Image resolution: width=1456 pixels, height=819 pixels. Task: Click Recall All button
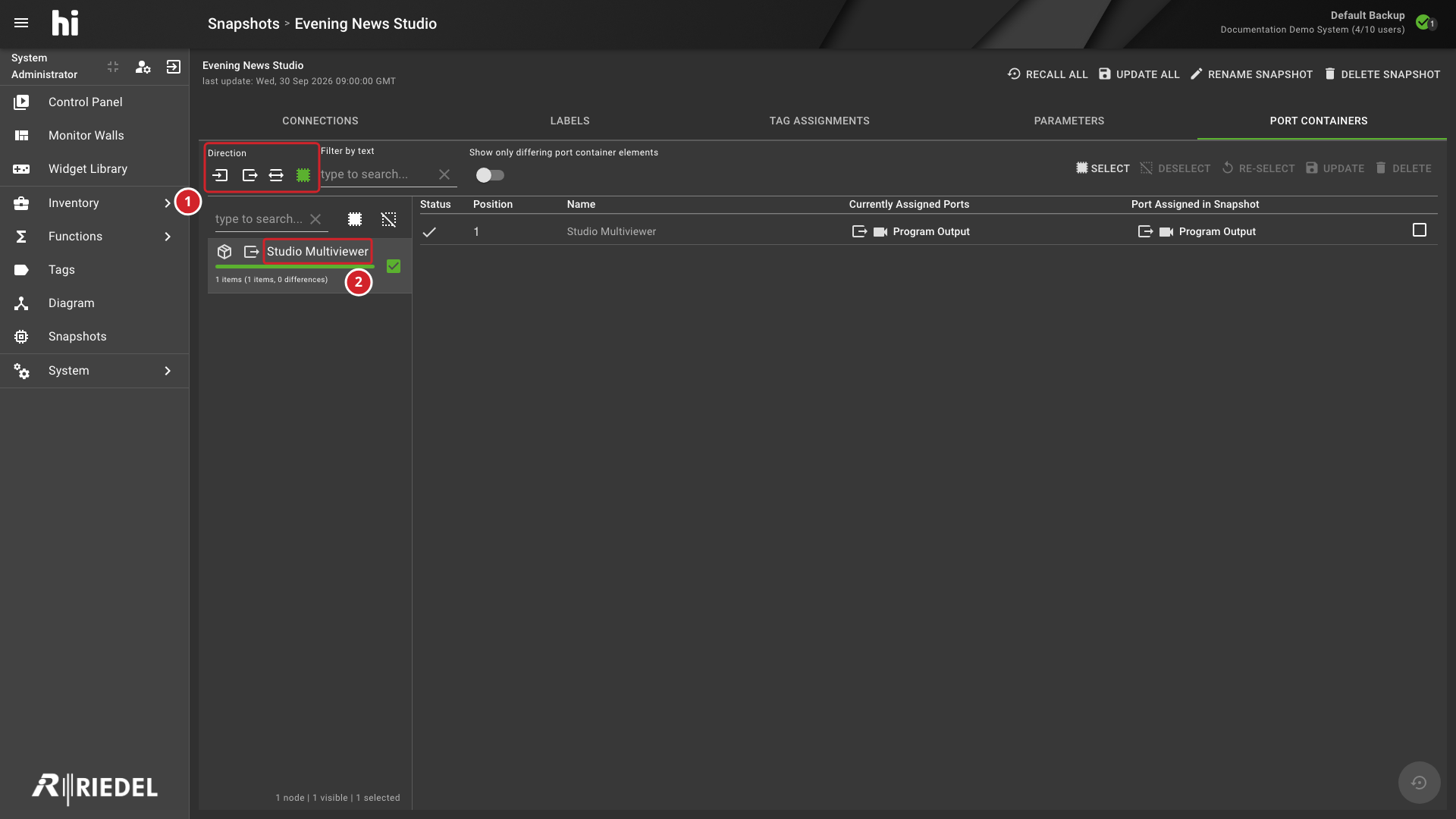point(1047,74)
